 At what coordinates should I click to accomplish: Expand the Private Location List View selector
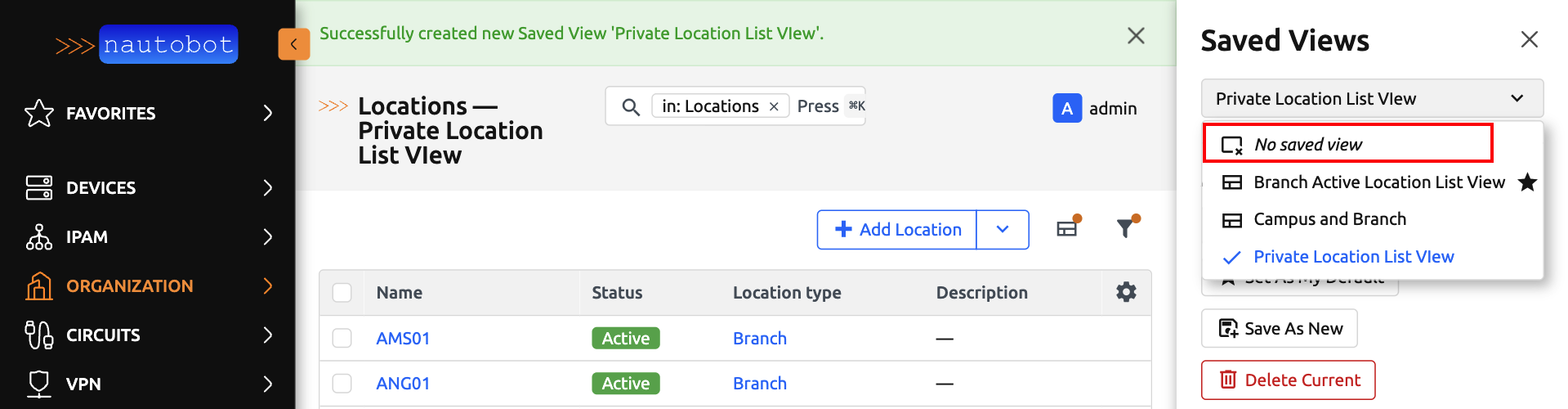(1371, 98)
